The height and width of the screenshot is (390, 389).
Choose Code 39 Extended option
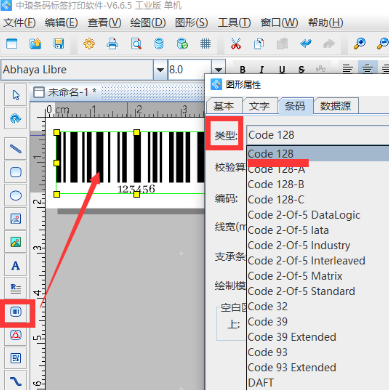[318, 337]
